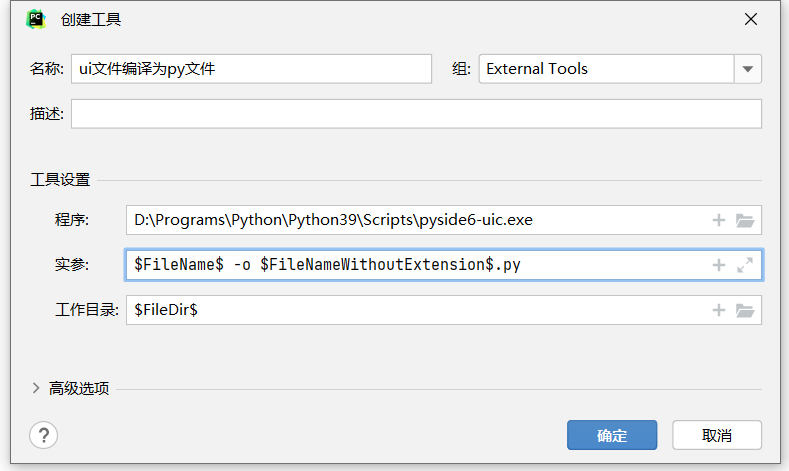Click the PyCharm logo in the title bar
789x471 pixels.
point(36,19)
